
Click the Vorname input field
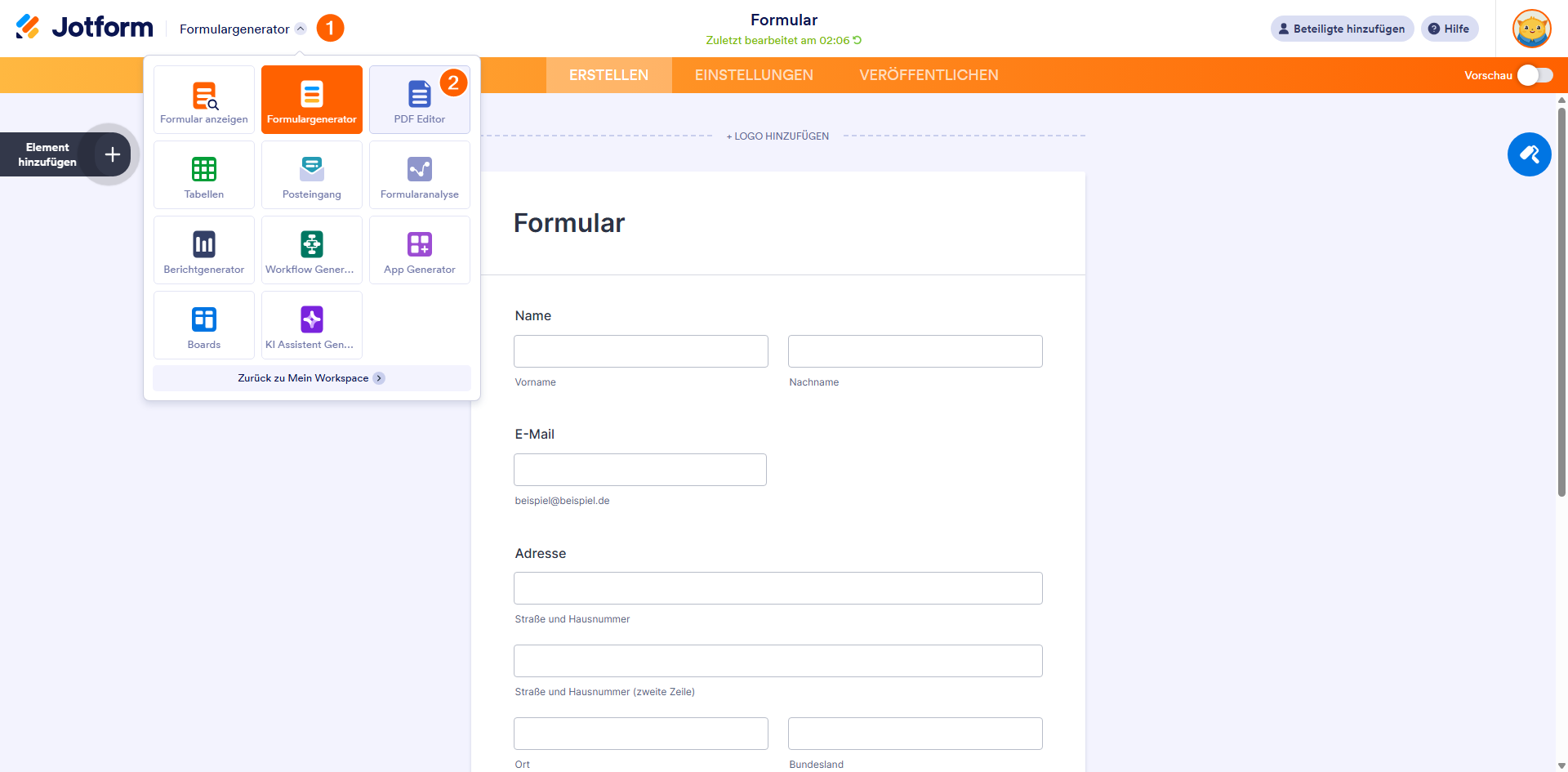click(641, 351)
